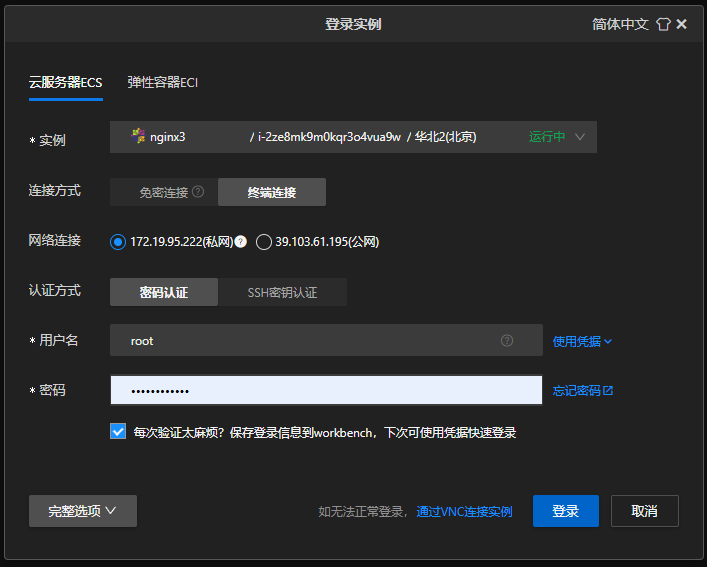Image resolution: width=707 pixels, height=567 pixels.
Task: Select the 39.103.61.195(公网) radio button
Action: click(263, 242)
